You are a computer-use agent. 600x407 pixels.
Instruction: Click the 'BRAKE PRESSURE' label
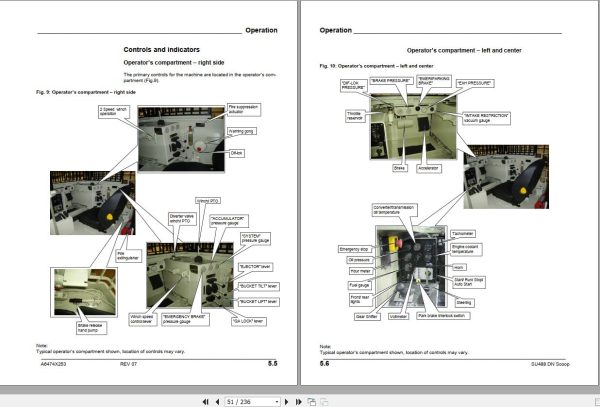click(391, 81)
